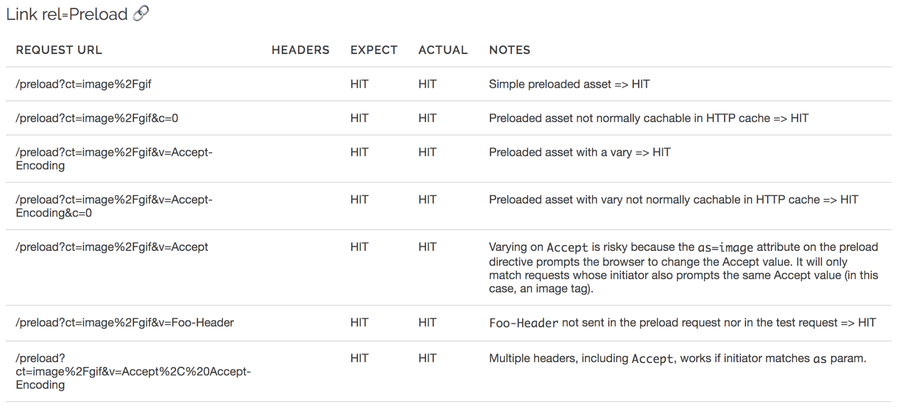Select the URL with v=Foo-Header
The width and height of the screenshot is (900, 409).
tap(125, 322)
